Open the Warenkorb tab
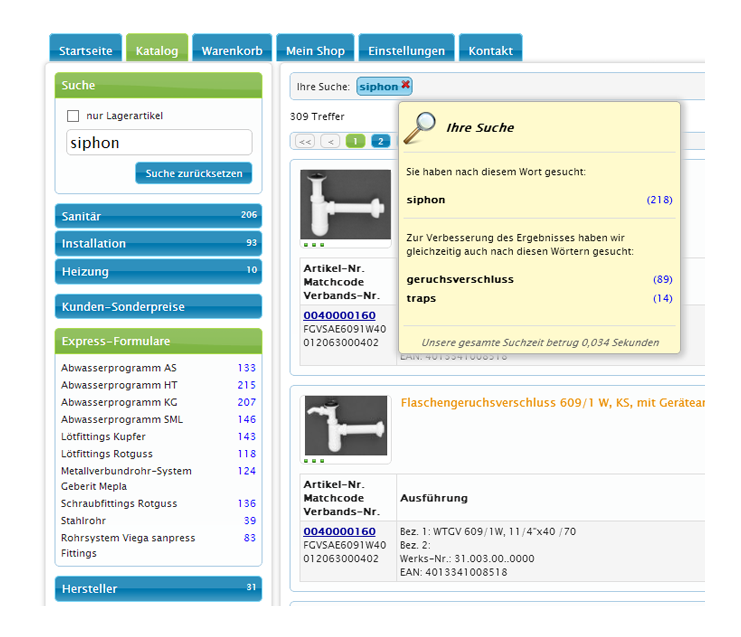This screenshot has width=741, height=637. coord(231,50)
